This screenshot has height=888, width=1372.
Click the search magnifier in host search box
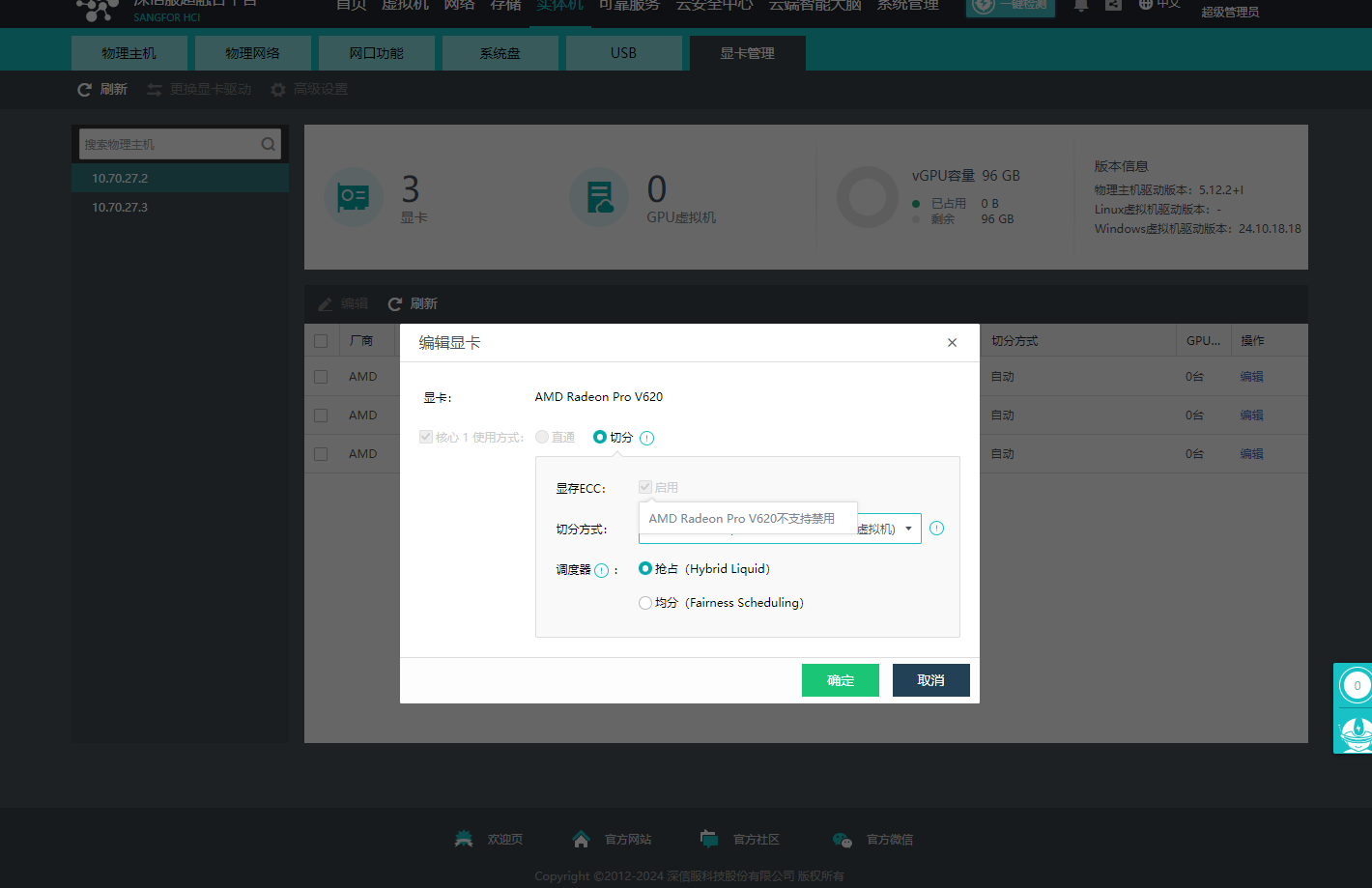(269, 144)
